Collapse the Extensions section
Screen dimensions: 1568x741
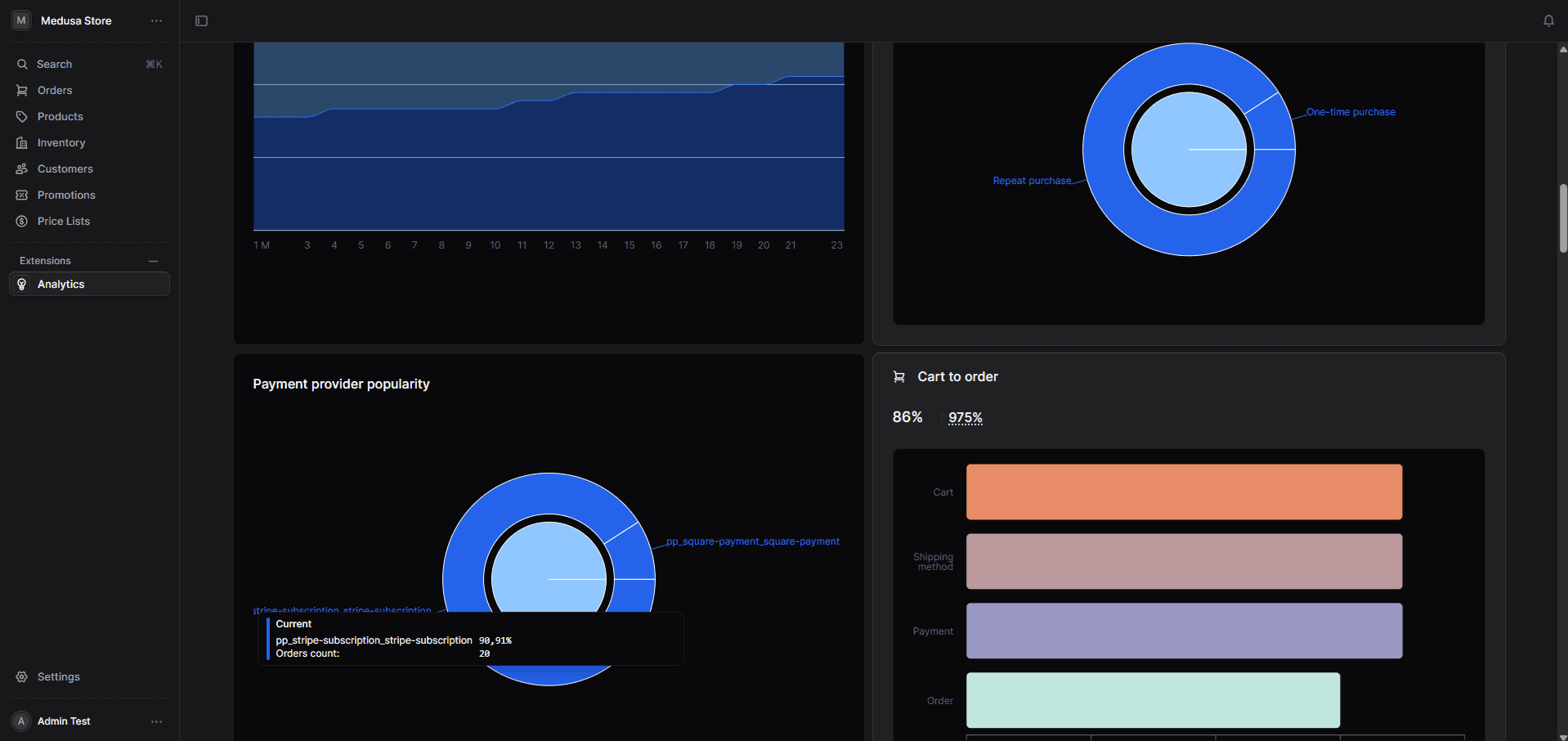[153, 261]
